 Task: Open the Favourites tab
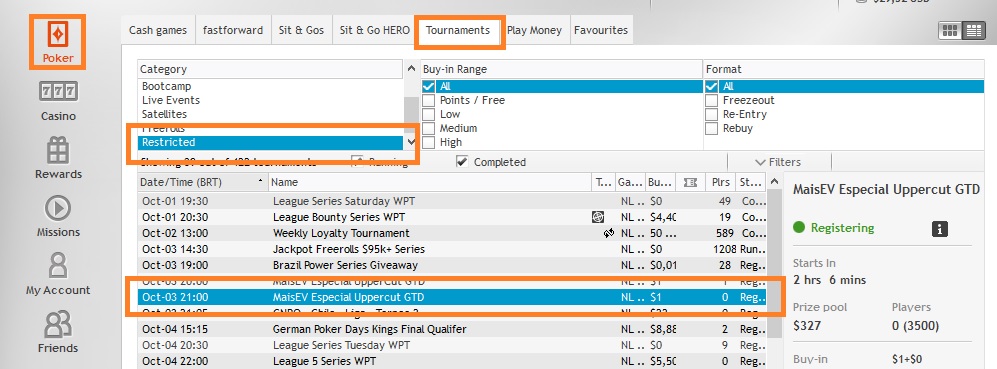[601, 30]
